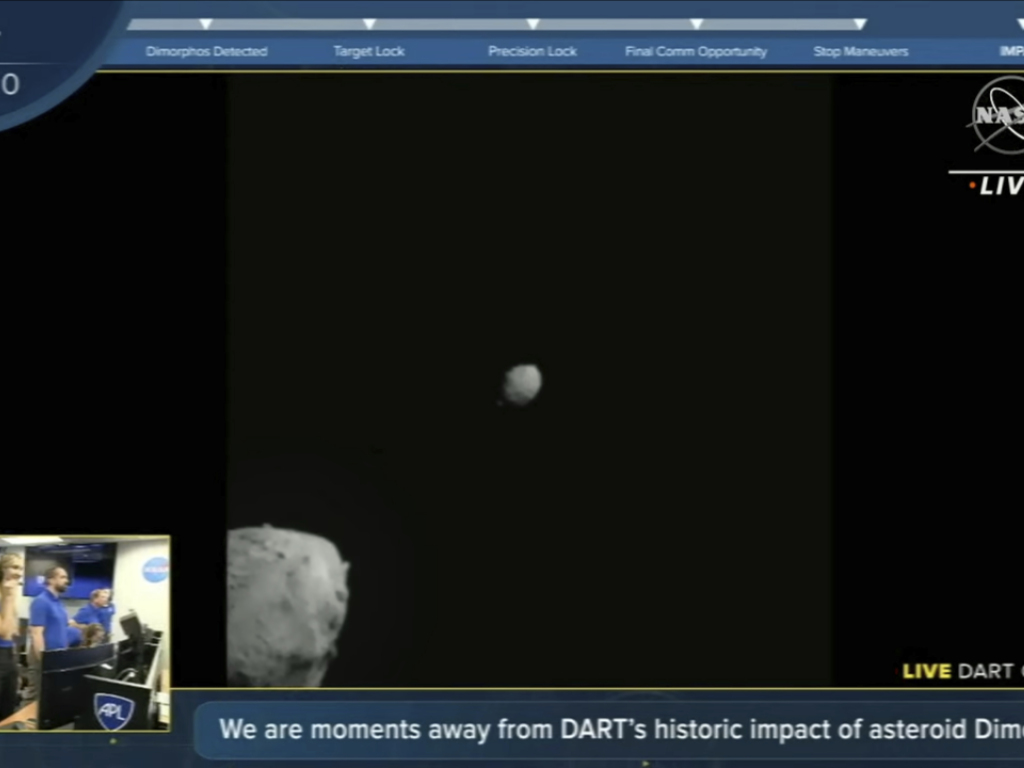This screenshot has height=768, width=1024.
Task: Select the Final Comm Opportunity label
Action: coord(696,52)
